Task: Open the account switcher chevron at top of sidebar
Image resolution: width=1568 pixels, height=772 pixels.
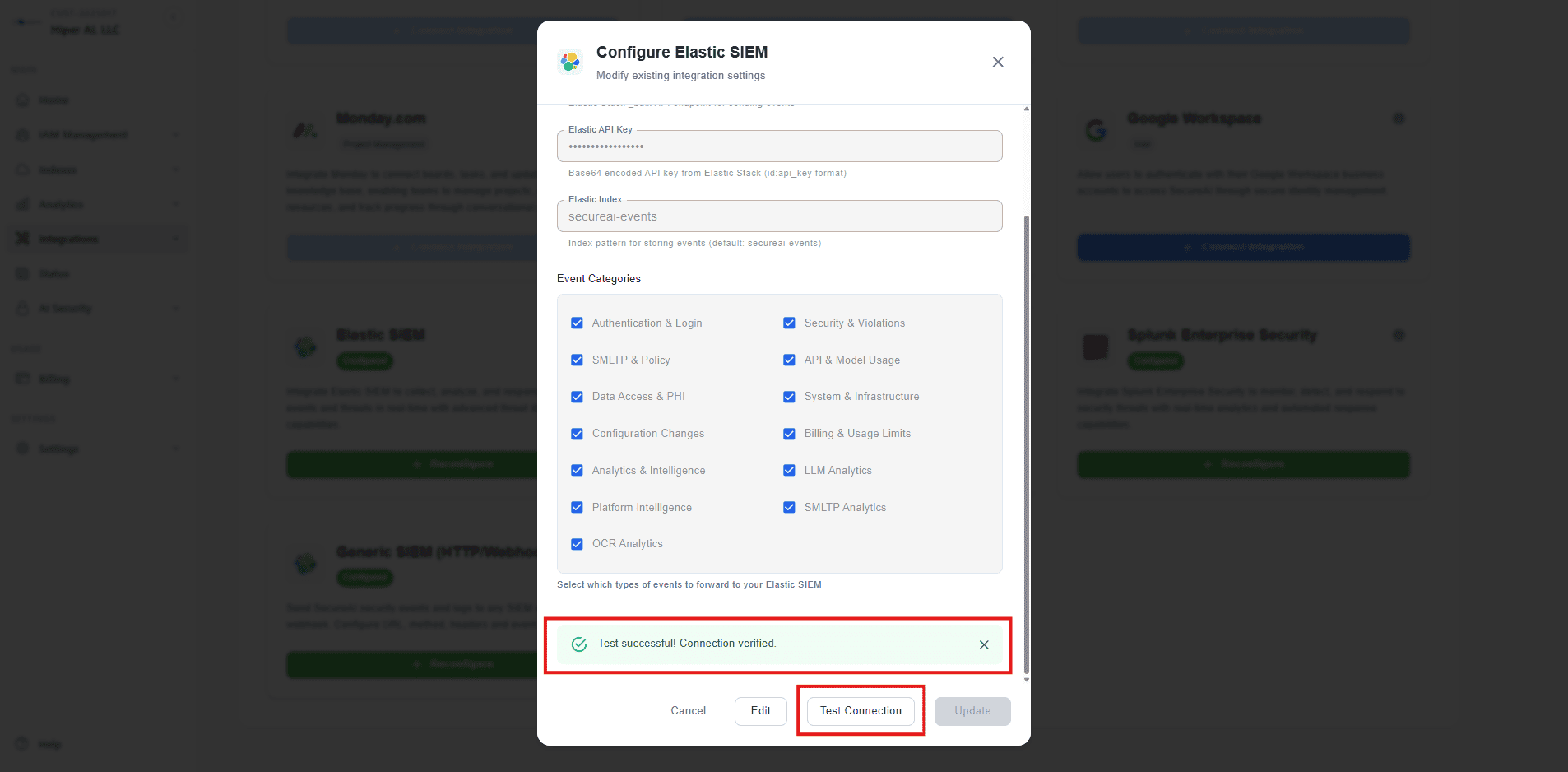Action: (x=173, y=16)
